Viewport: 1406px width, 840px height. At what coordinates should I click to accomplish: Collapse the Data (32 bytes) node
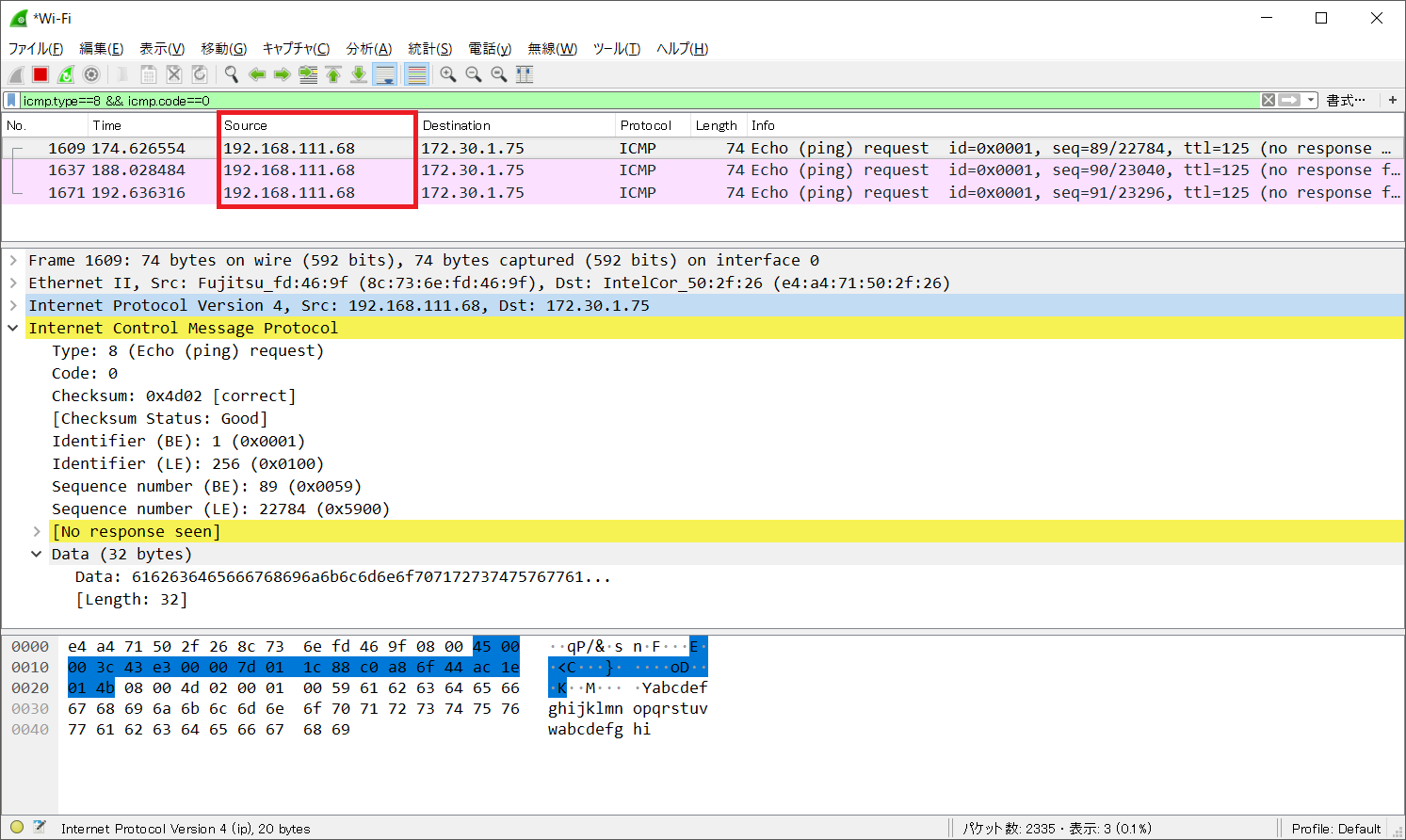tap(37, 554)
